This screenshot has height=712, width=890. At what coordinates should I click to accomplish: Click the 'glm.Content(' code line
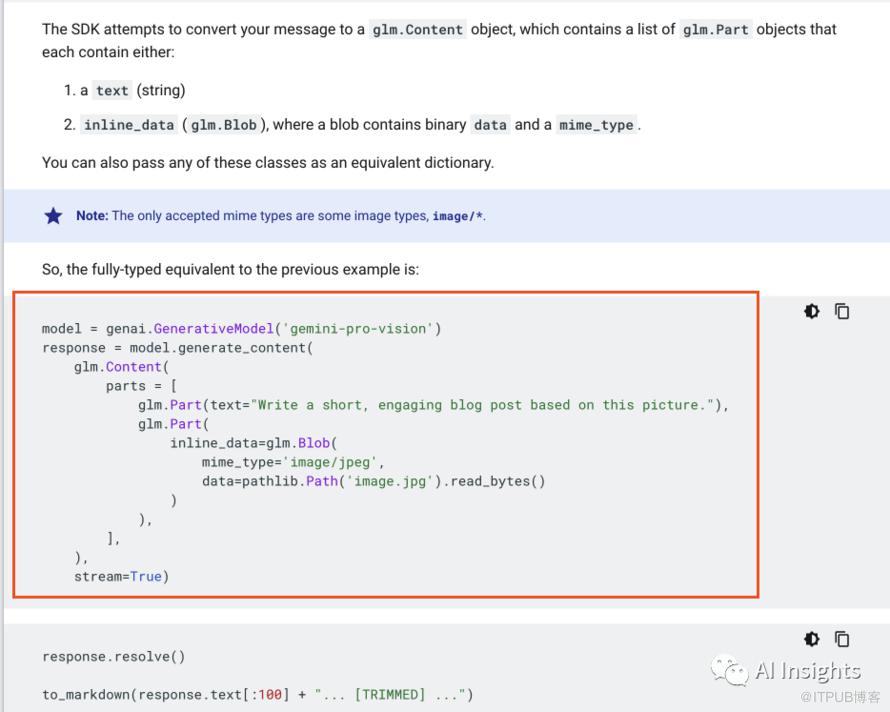(x=121, y=367)
